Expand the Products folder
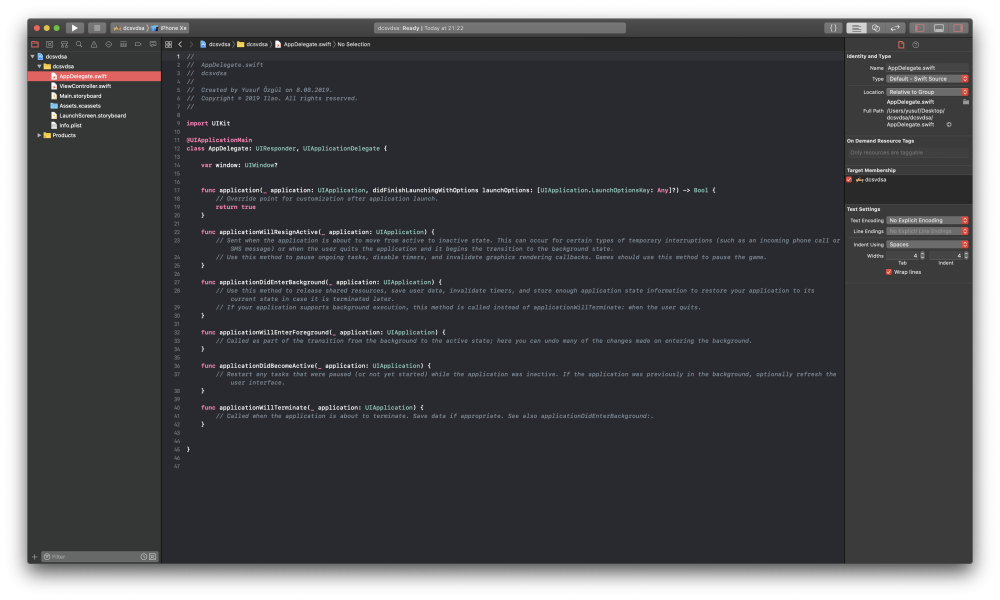This screenshot has height=600, width=1000. tap(40, 135)
